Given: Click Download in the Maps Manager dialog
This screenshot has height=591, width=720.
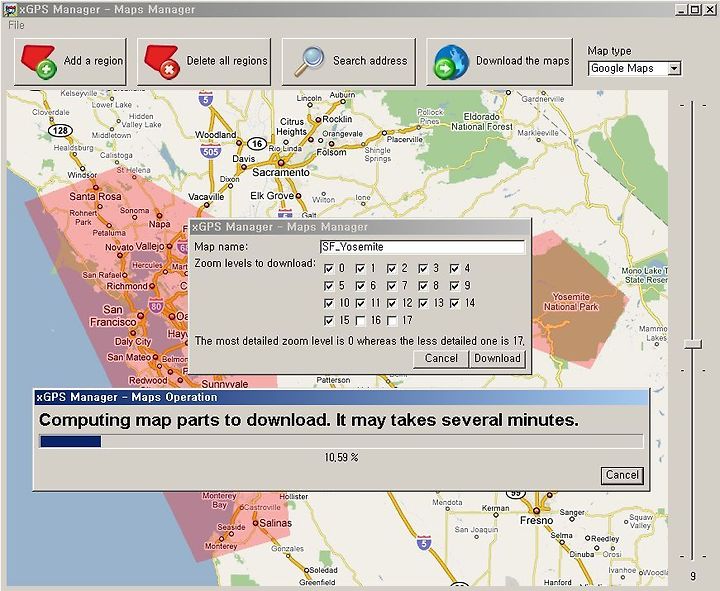Looking at the screenshot, I should pyautogui.click(x=497, y=359).
